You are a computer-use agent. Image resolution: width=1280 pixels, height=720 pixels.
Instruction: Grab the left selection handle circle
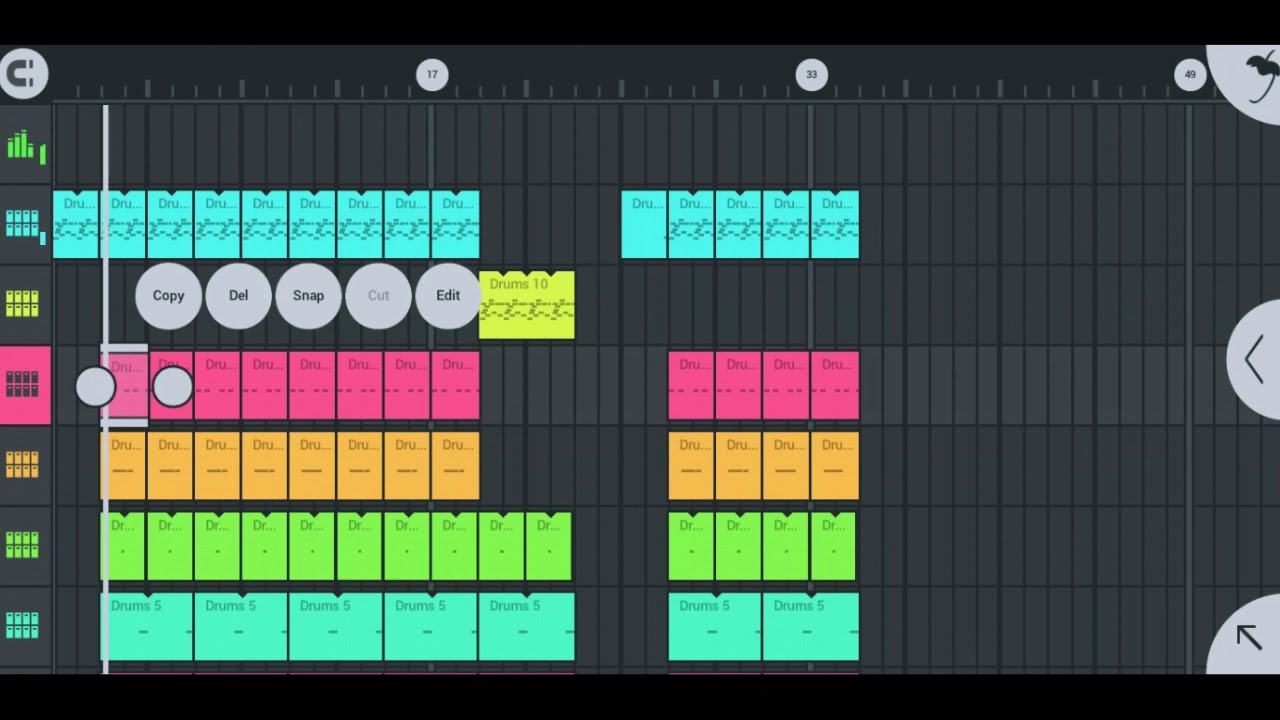pyautogui.click(x=96, y=387)
